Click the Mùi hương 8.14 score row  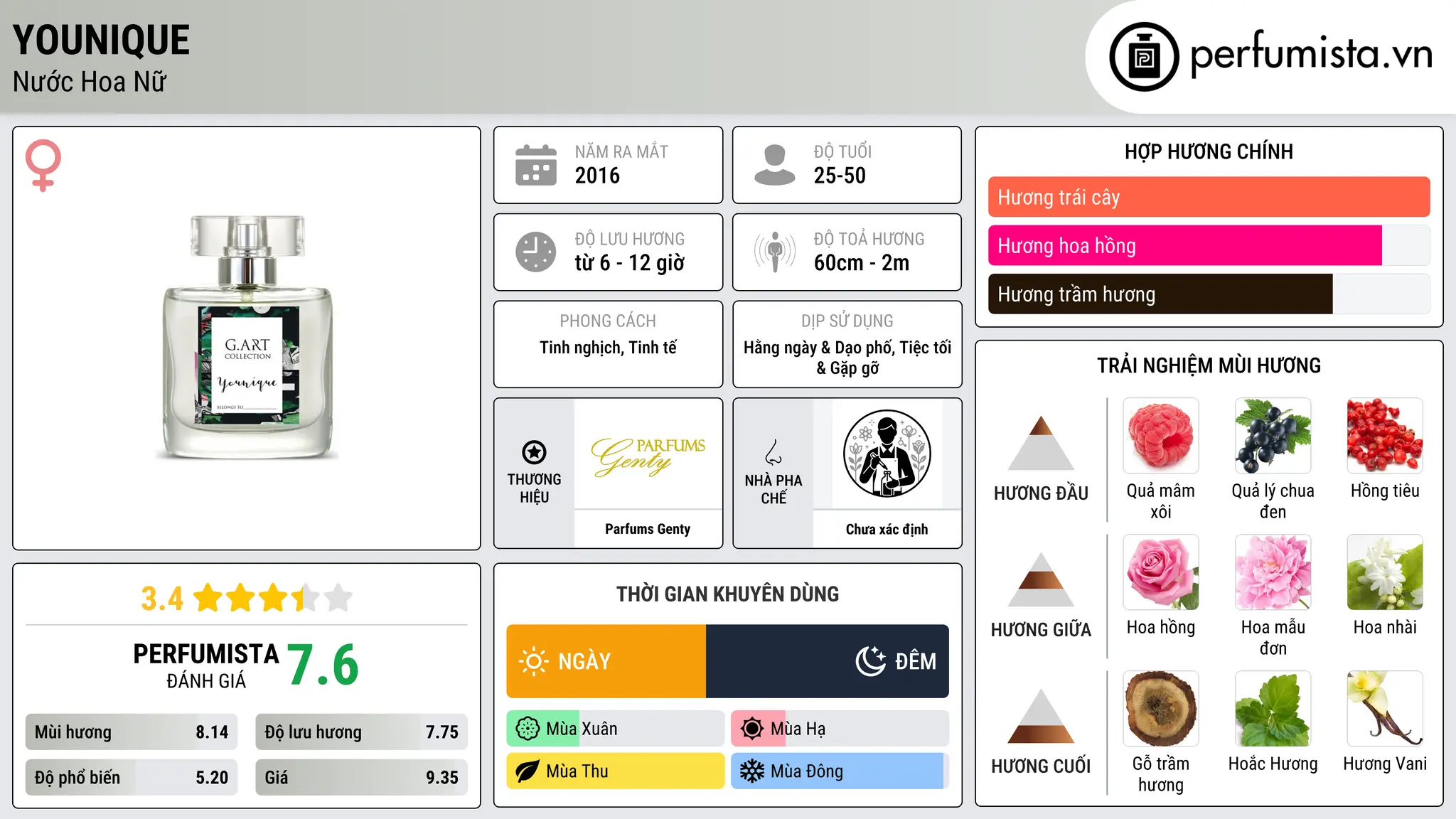click(x=132, y=732)
